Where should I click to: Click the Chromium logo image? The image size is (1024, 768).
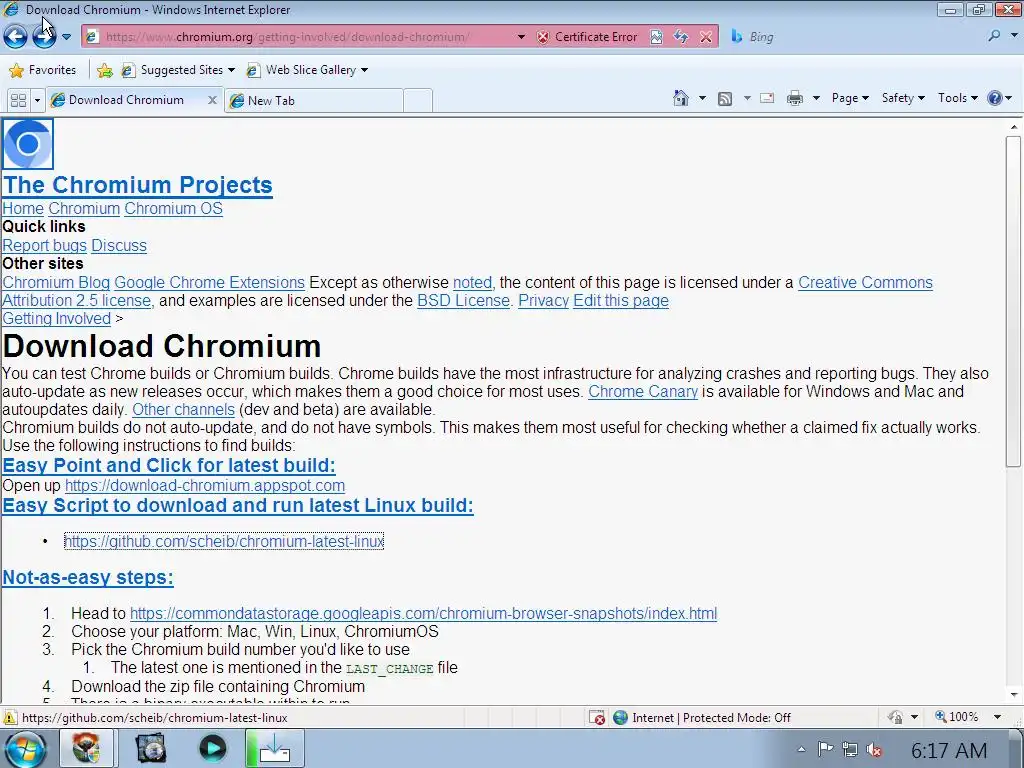point(27,144)
